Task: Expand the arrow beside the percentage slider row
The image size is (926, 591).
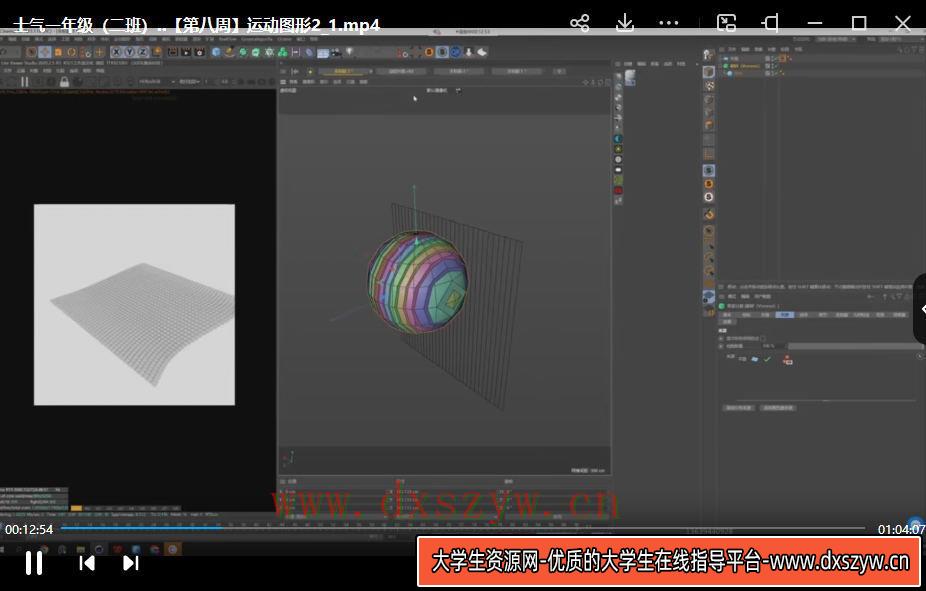Action: pyautogui.click(x=721, y=346)
